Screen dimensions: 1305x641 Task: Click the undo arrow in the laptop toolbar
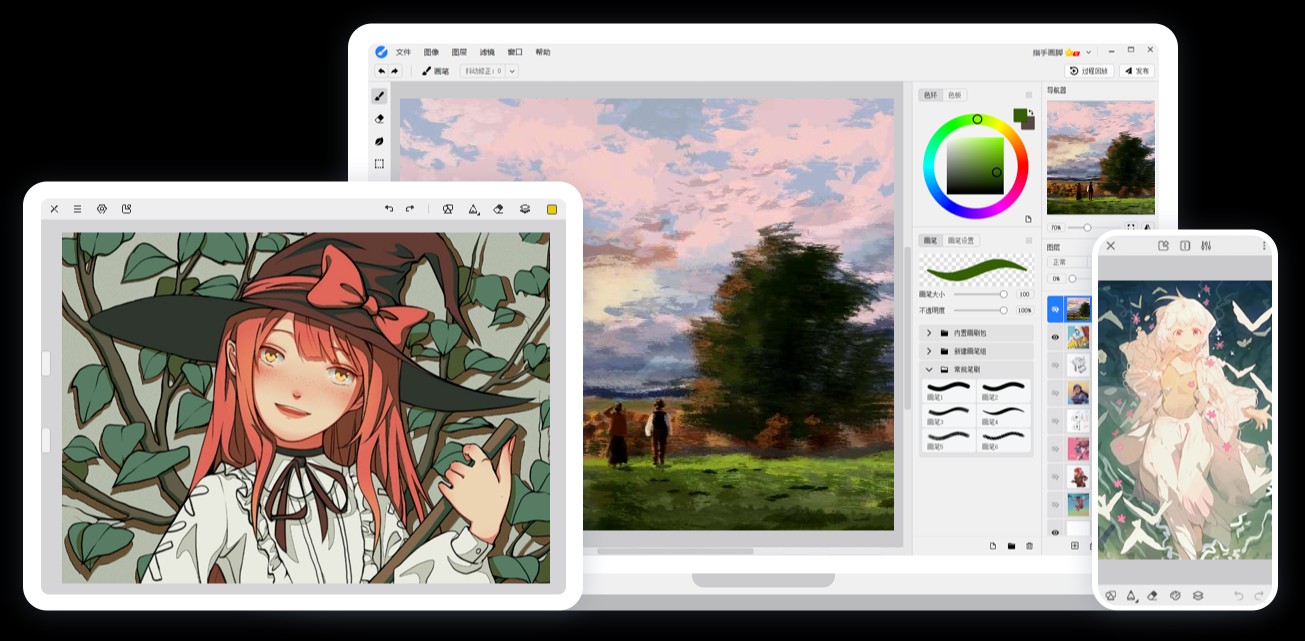pos(382,71)
